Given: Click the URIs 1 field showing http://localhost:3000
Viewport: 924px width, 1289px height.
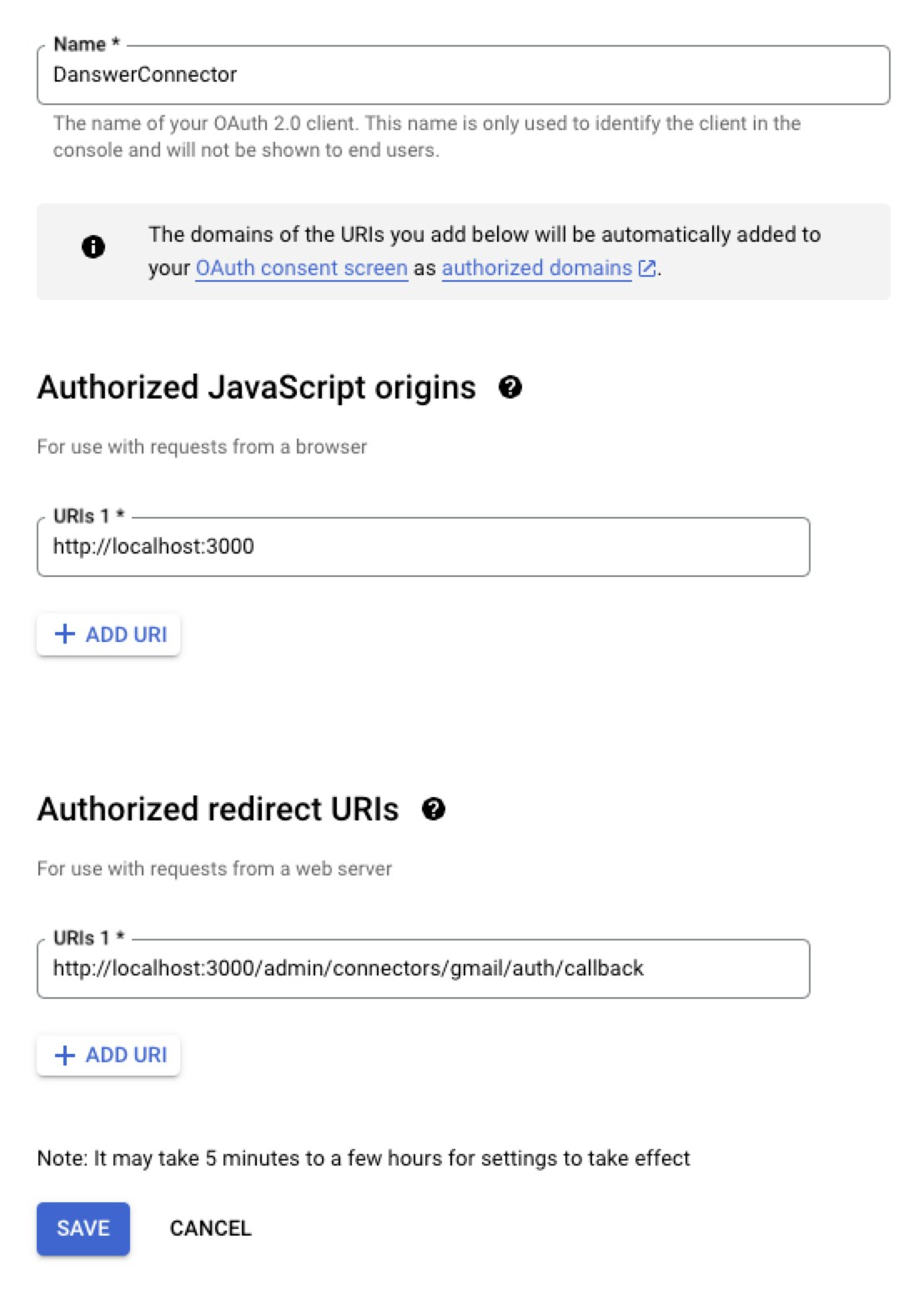Looking at the screenshot, I should click(x=422, y=546).
